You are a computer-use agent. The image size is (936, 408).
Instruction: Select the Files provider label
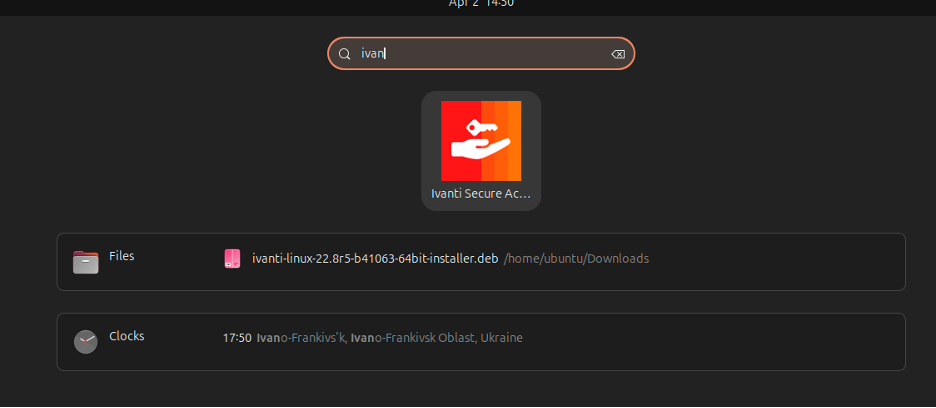(122, 256)
